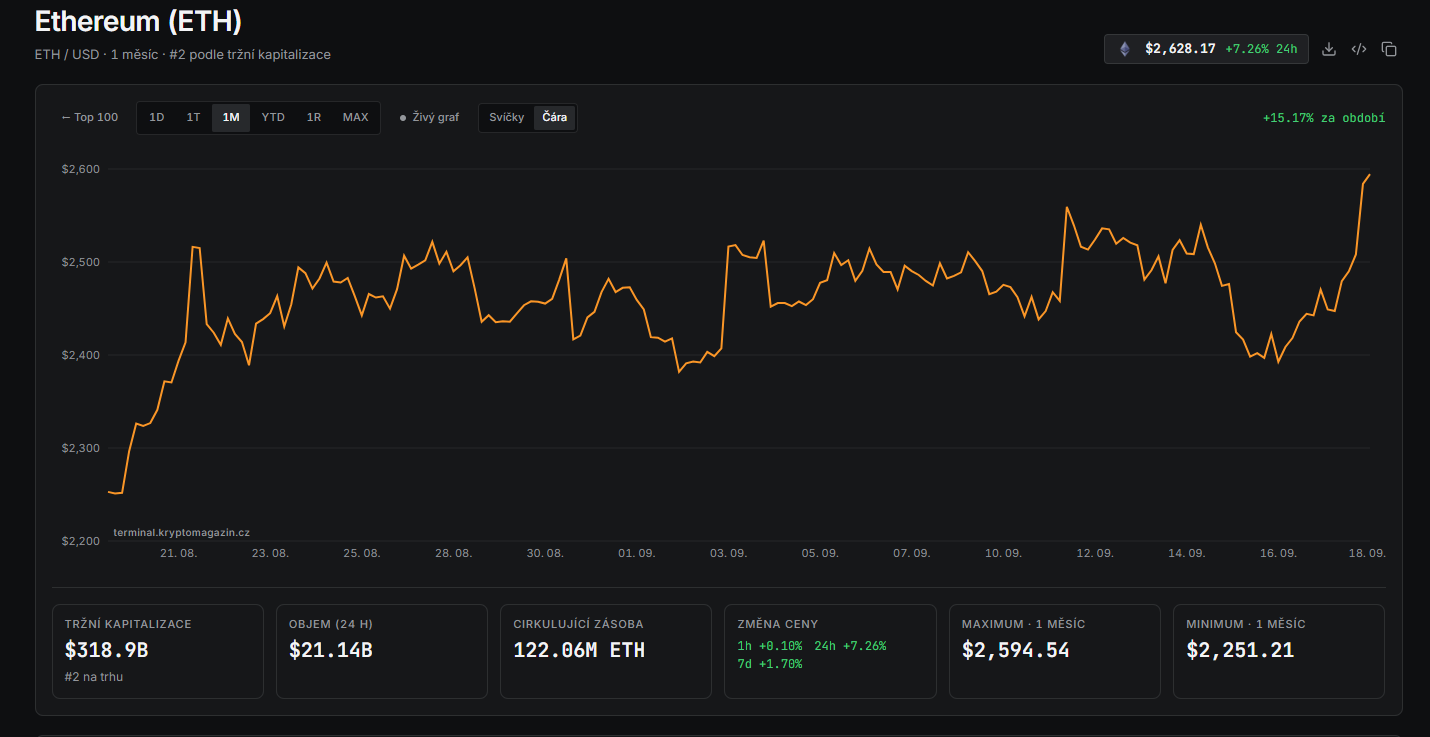
Task: Switch chart to Čára line
Action: pyautogui.click(x=555, y=117)
